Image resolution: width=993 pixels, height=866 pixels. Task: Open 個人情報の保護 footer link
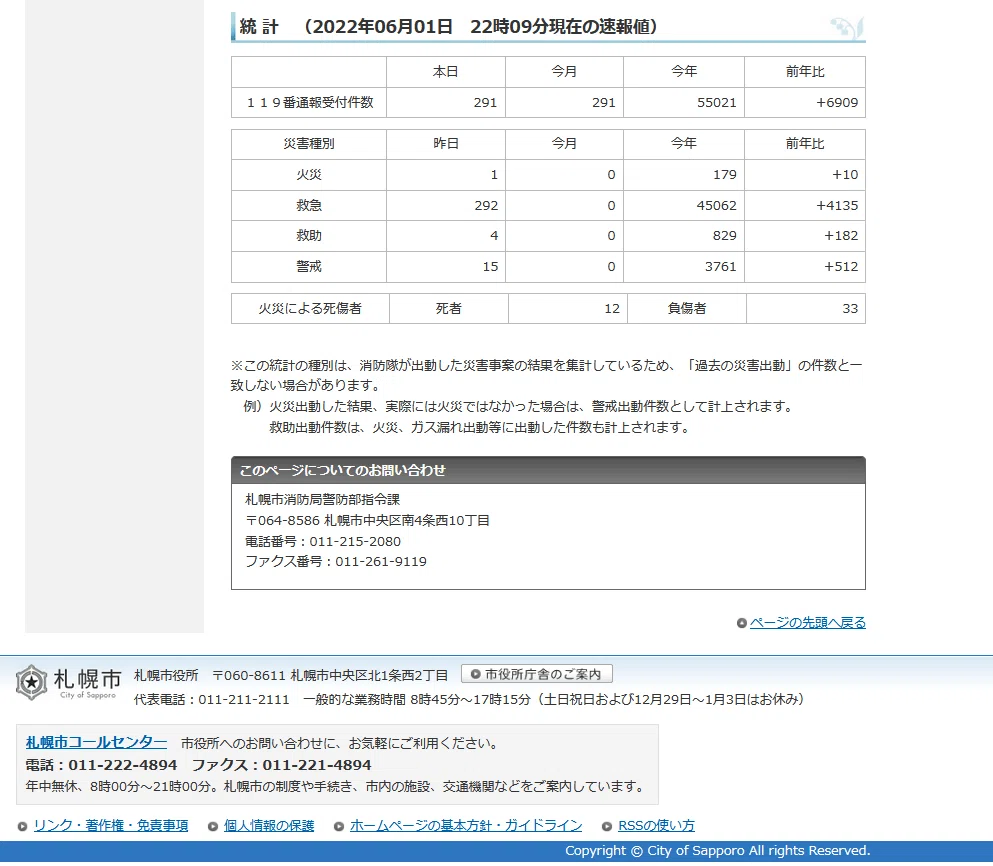(269, 825)
